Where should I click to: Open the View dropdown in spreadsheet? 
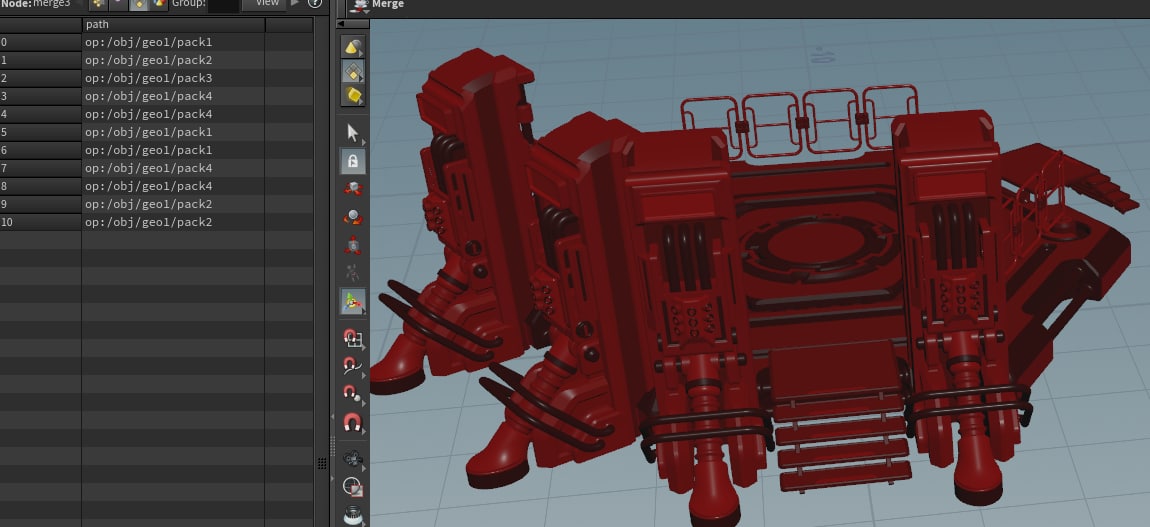[x=264, y=4]
